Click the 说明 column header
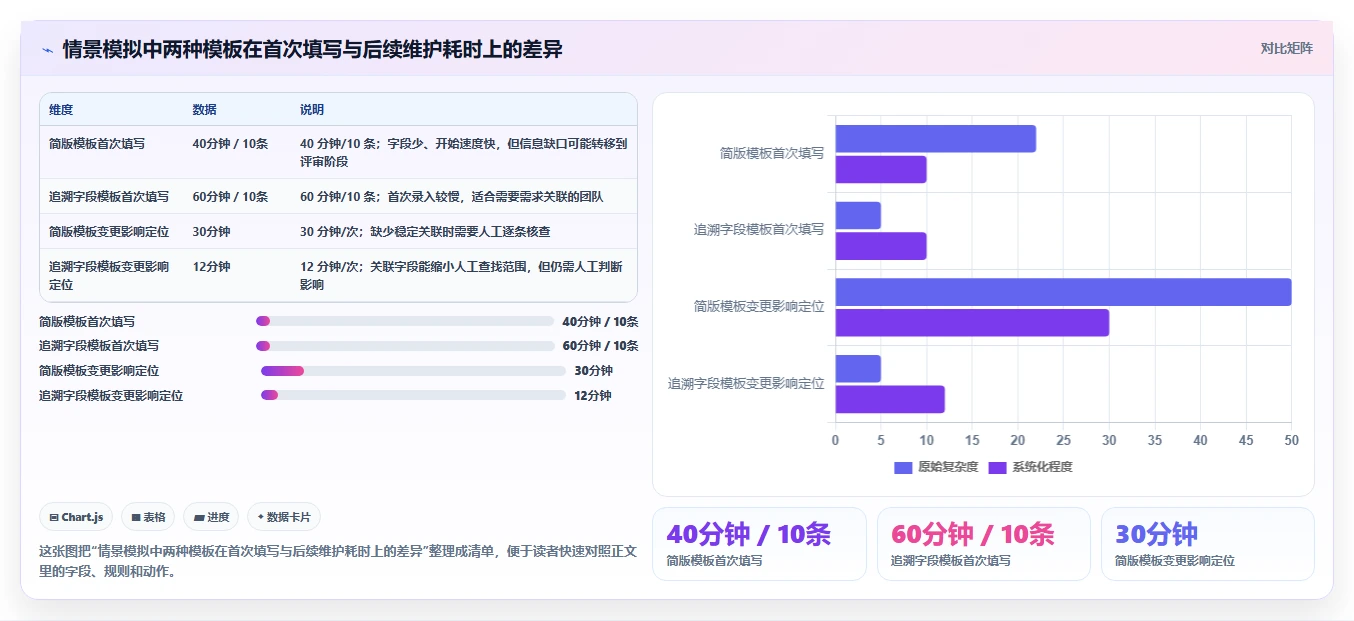 [312, 109]
